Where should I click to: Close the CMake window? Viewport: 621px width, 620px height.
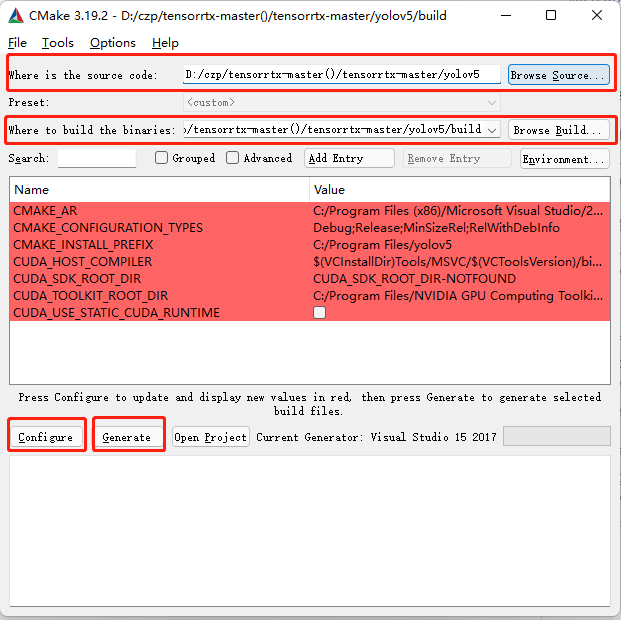597,16
